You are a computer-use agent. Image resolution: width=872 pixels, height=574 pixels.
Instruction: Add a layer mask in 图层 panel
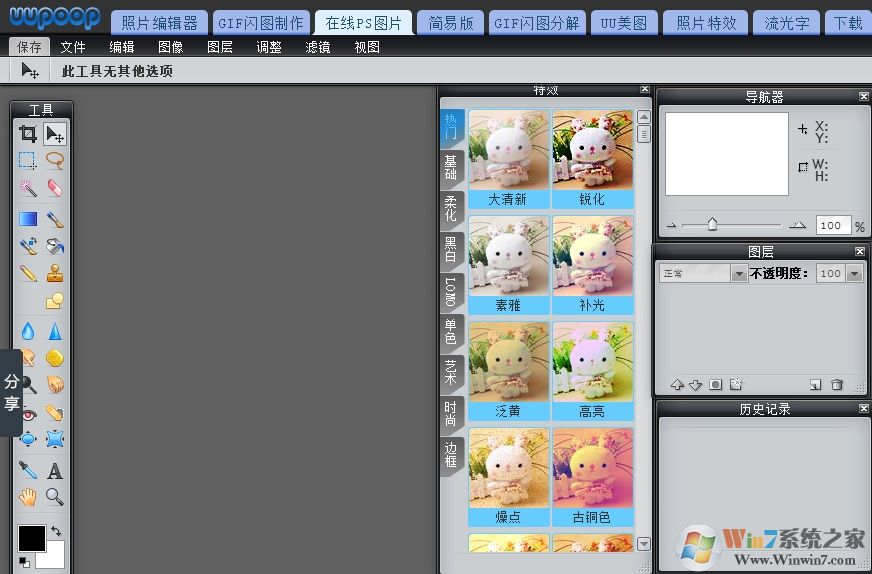coord(716,385)
